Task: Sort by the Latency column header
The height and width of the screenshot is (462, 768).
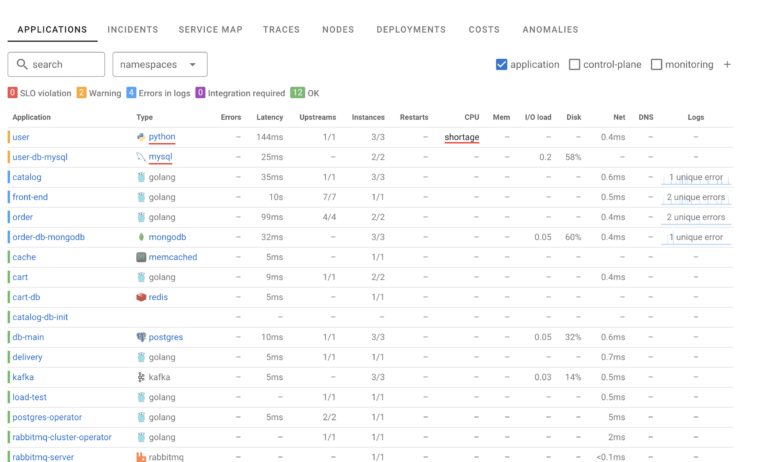Action: pos(270,117)
